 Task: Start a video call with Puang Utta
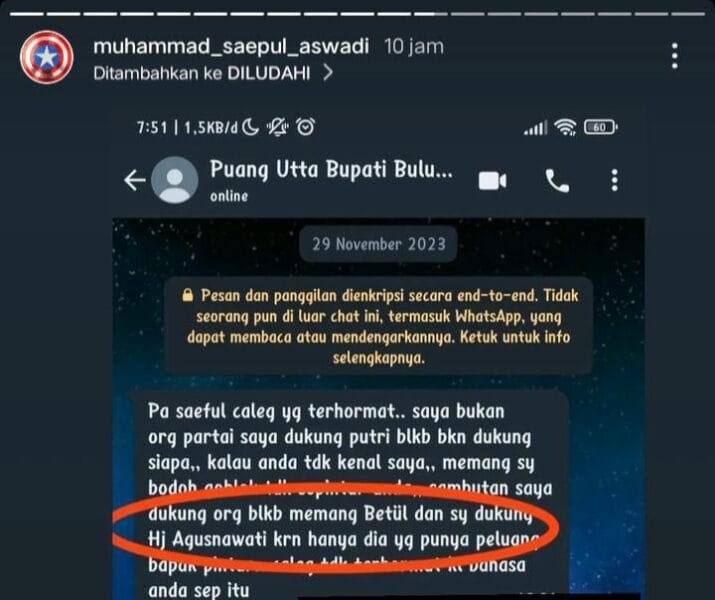[x=492, y=181]
